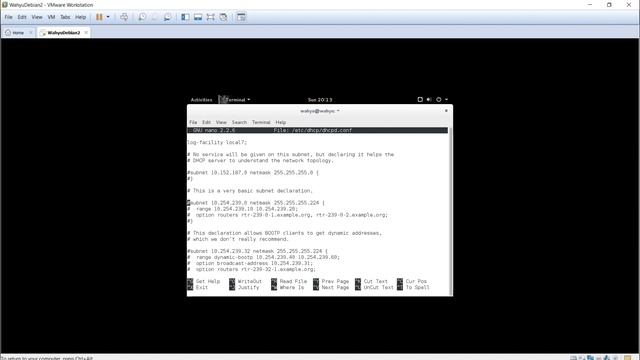Expand the GNOME system menu arrow
The height and width of the screenshot is (360, 640).
click(447, 100)
